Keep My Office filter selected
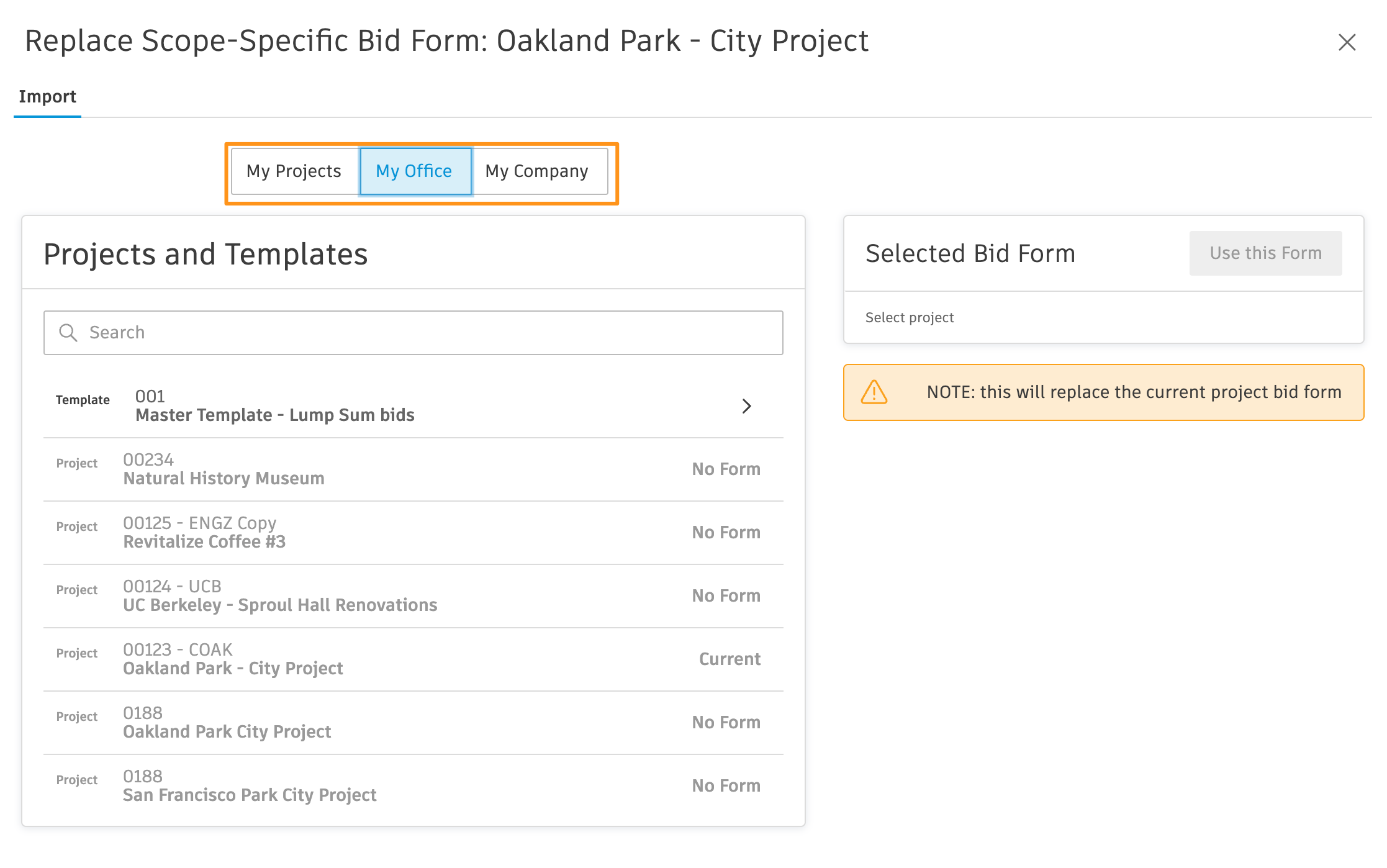 (415, 171)
